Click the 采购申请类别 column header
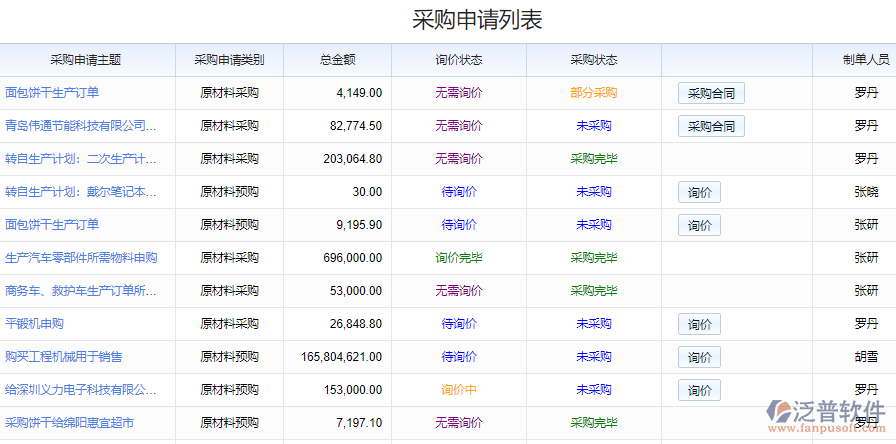The width and height of the screenshot is (896, 444). tap(229, 60)
